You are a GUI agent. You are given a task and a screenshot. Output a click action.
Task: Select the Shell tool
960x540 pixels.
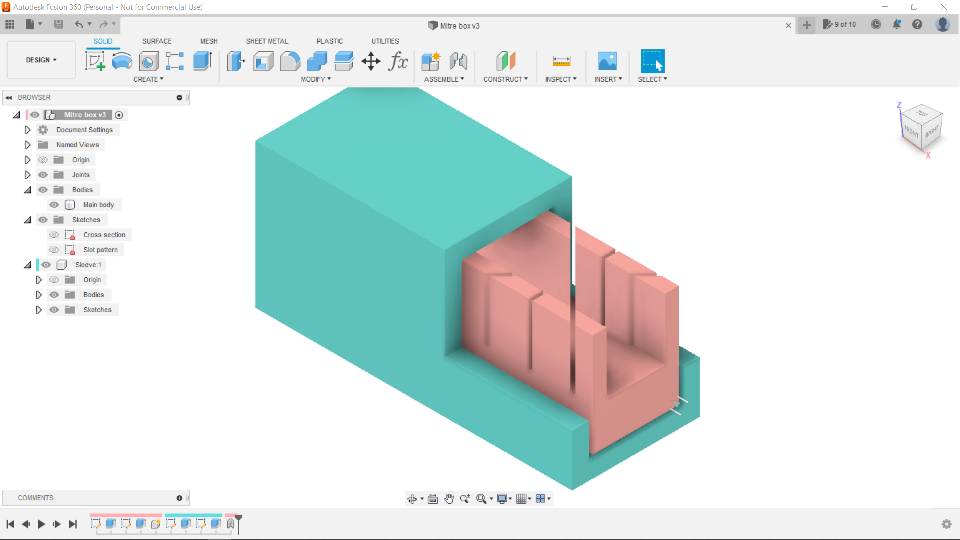263,61
